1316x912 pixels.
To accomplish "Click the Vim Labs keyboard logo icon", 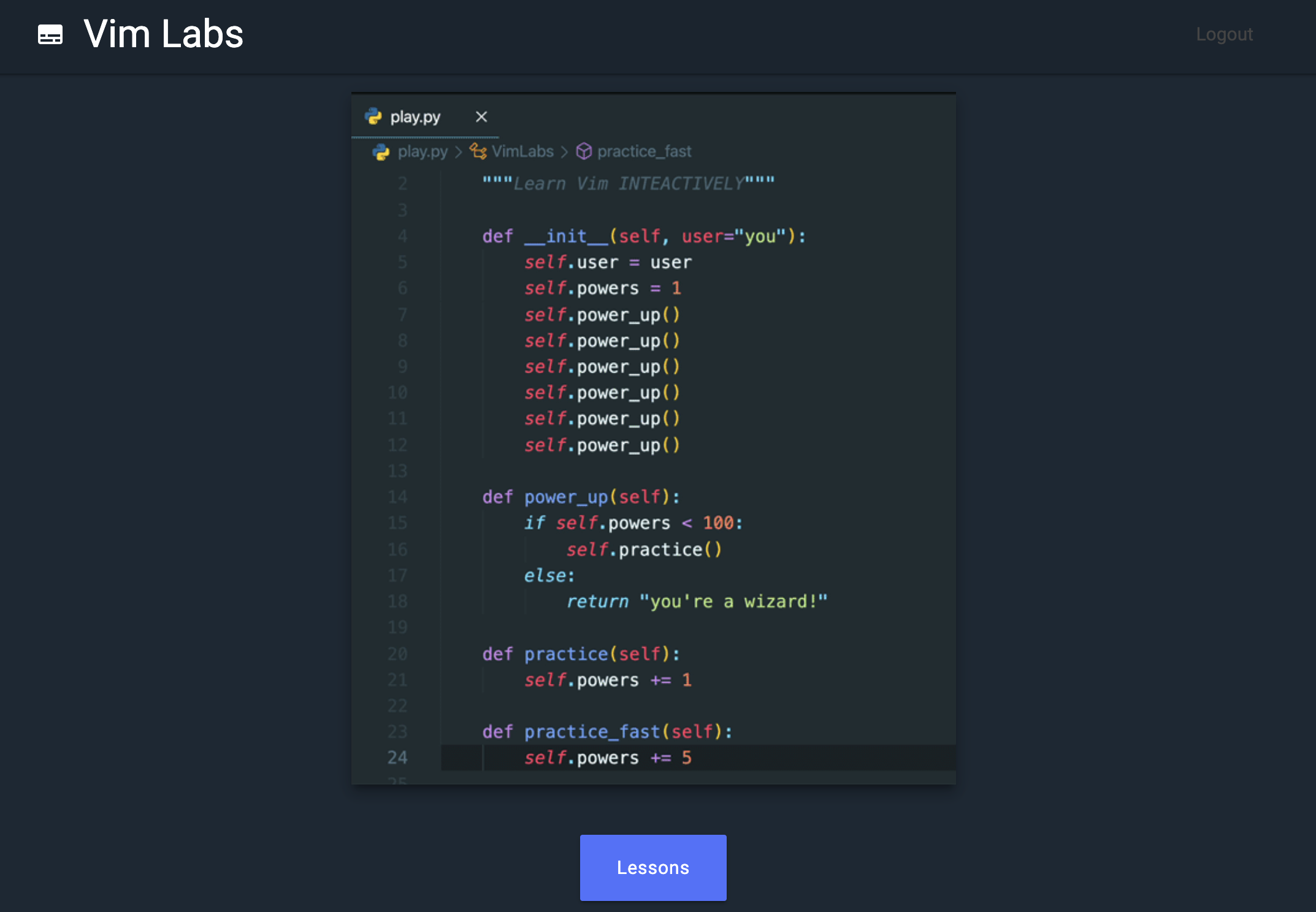I will coord(50,34).
